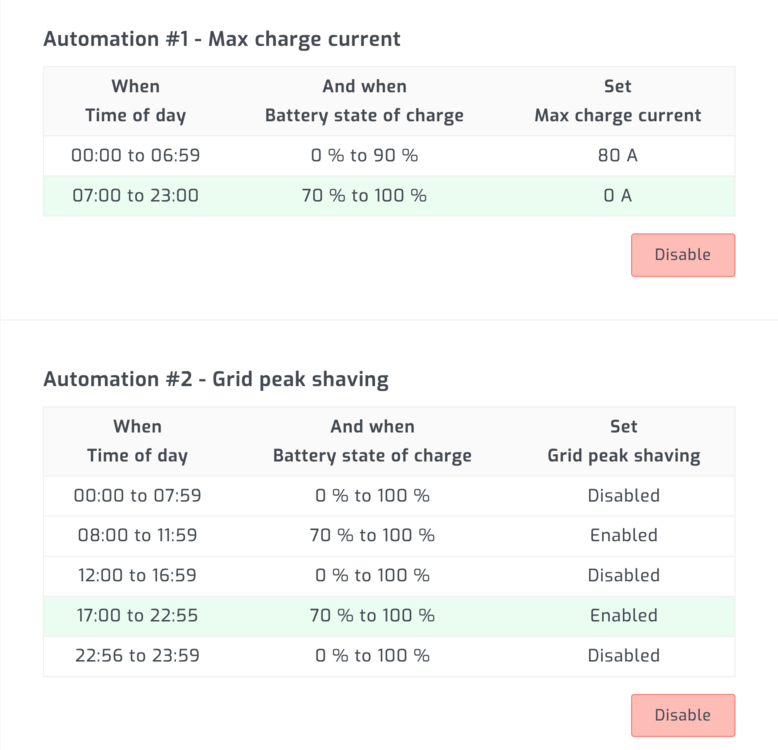Click the Set Max charge current column header
Image resolution: width=778 pixels, height=750 pixels.
617,101
